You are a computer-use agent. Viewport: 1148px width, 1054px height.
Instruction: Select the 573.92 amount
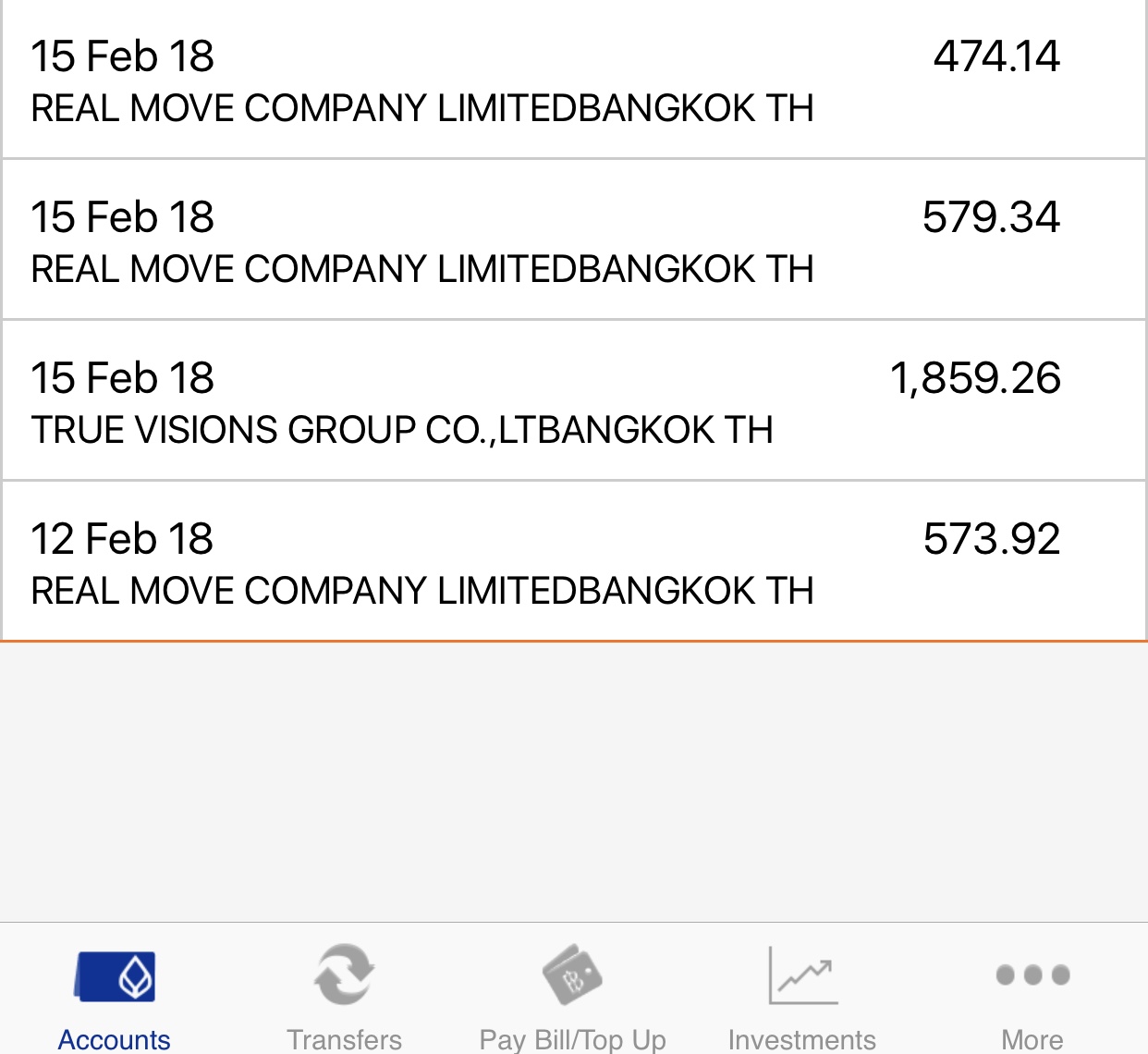(992, 539)
